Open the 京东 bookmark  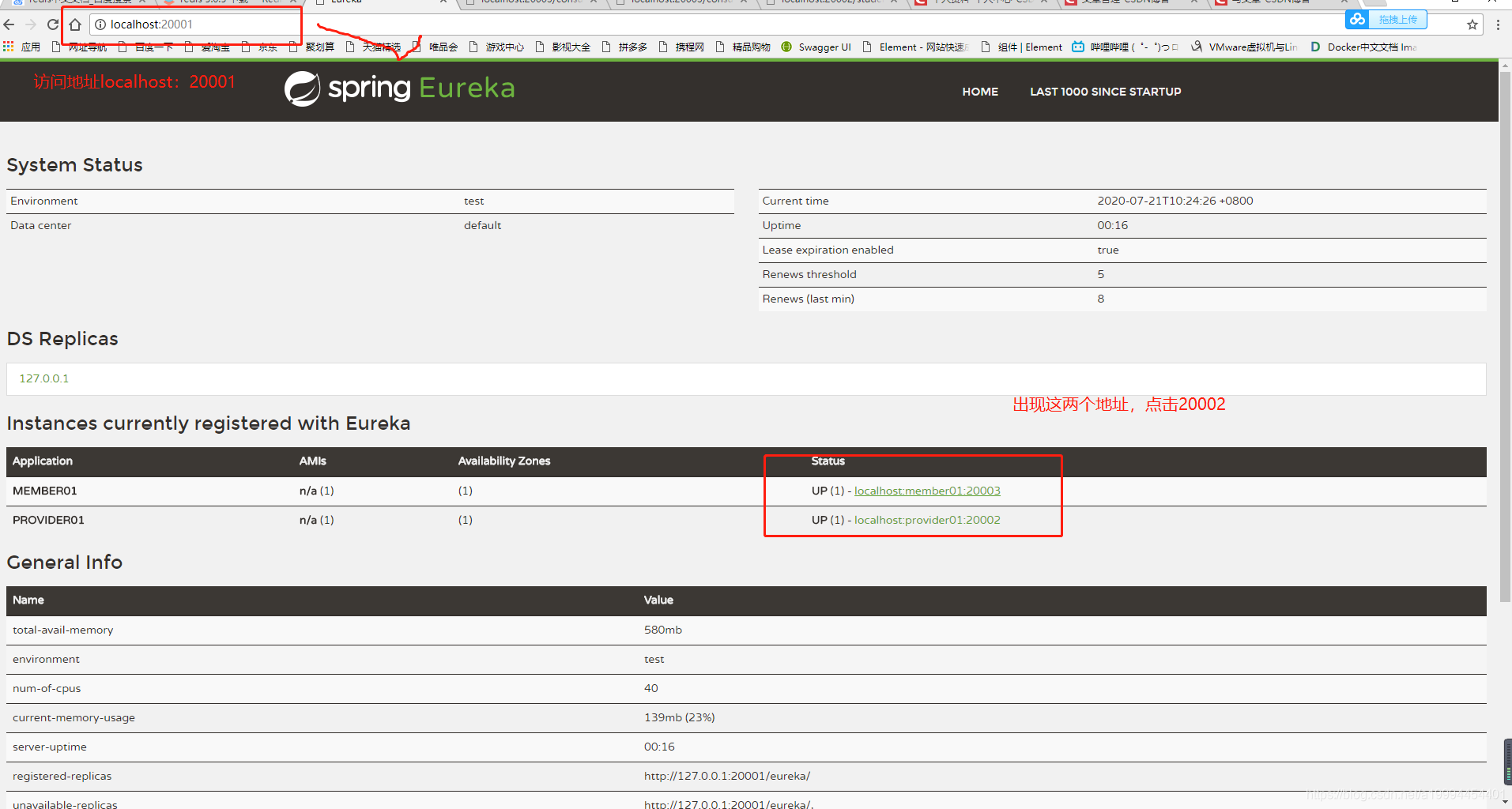point(259,47)
